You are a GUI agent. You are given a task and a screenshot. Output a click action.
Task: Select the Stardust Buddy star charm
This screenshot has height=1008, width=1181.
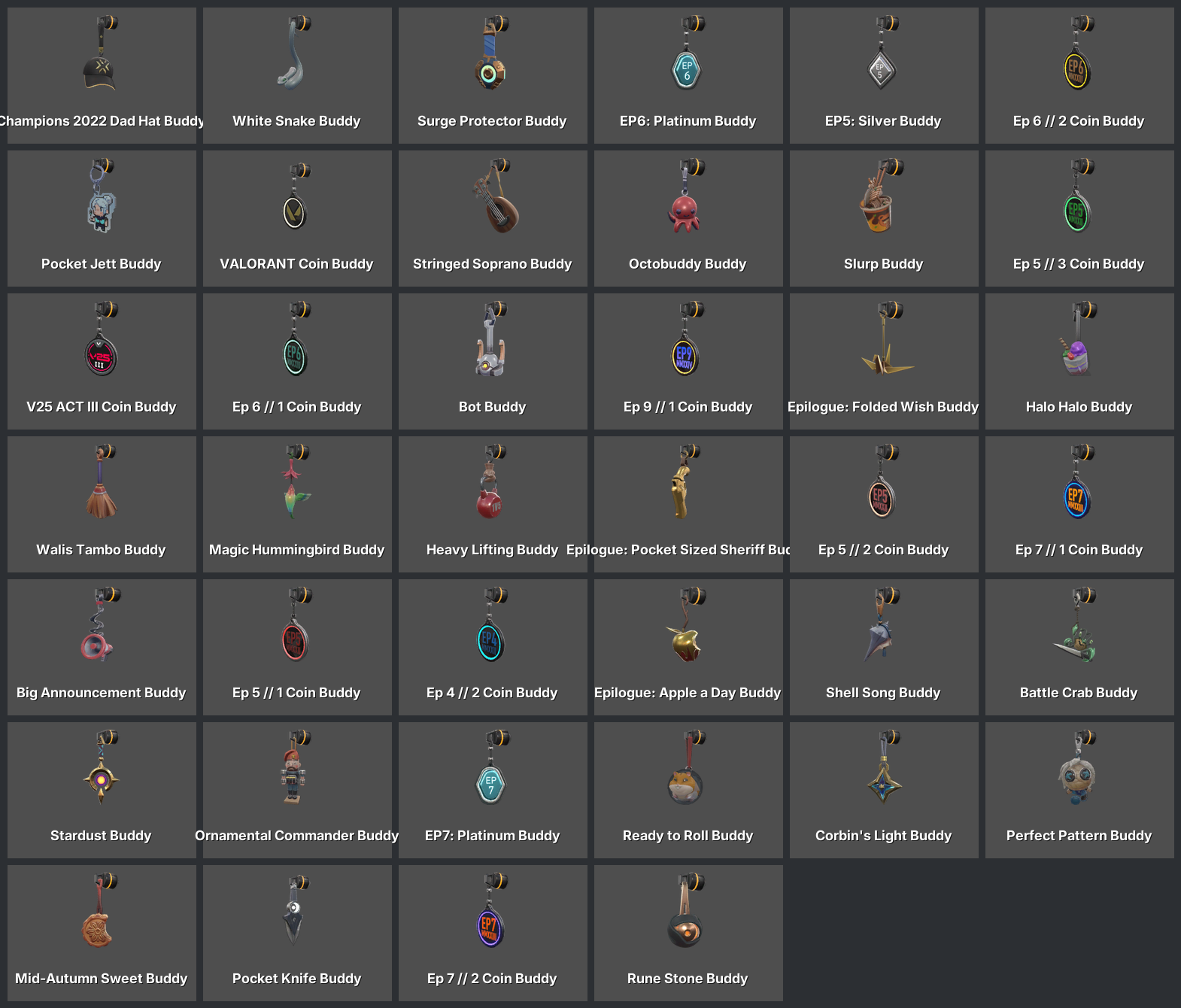pyautogui.click(x=102, y=767)
